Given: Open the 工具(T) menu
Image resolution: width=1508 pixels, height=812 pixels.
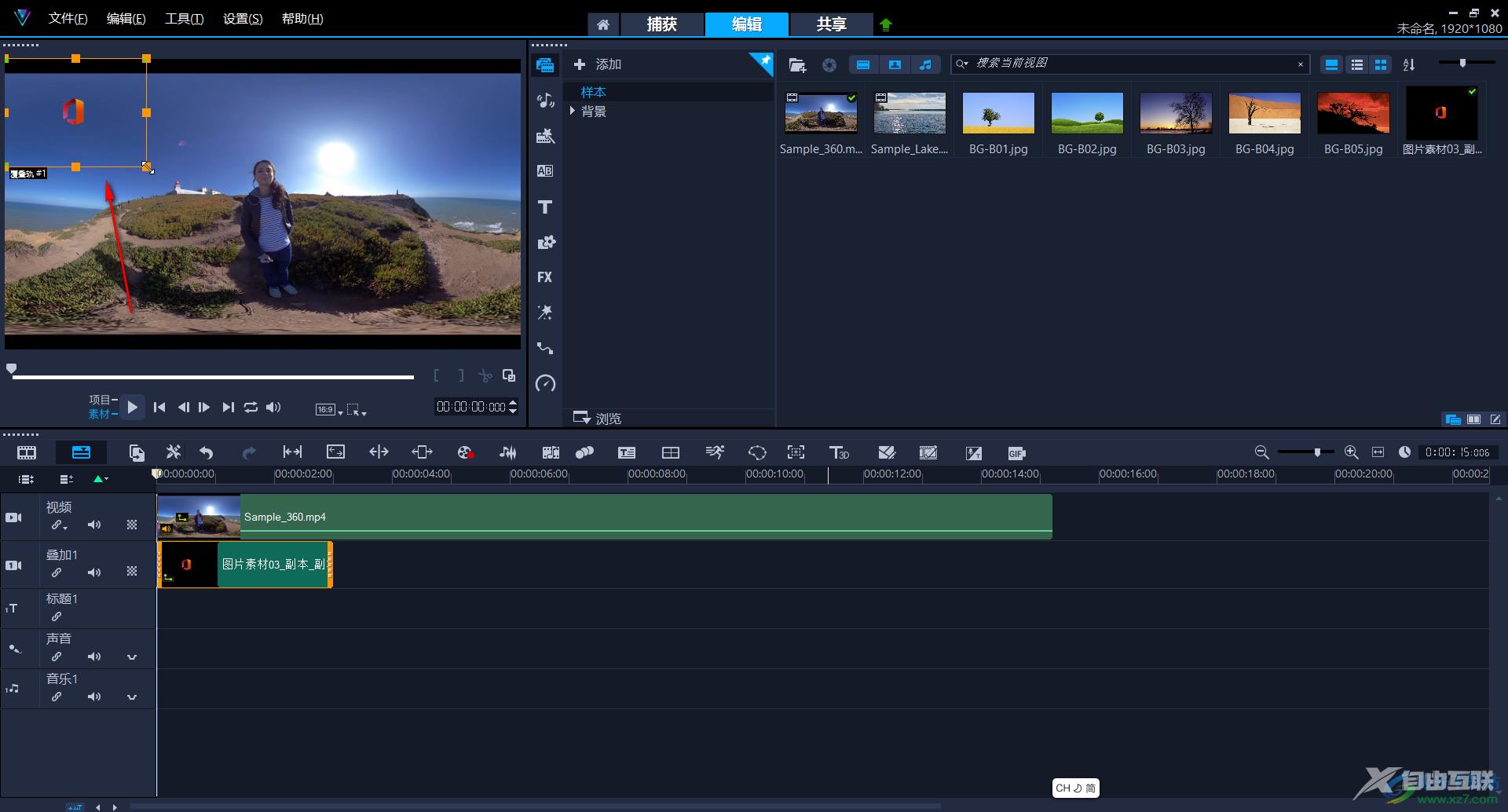Looking at the screenshot, I should [184, 18].
